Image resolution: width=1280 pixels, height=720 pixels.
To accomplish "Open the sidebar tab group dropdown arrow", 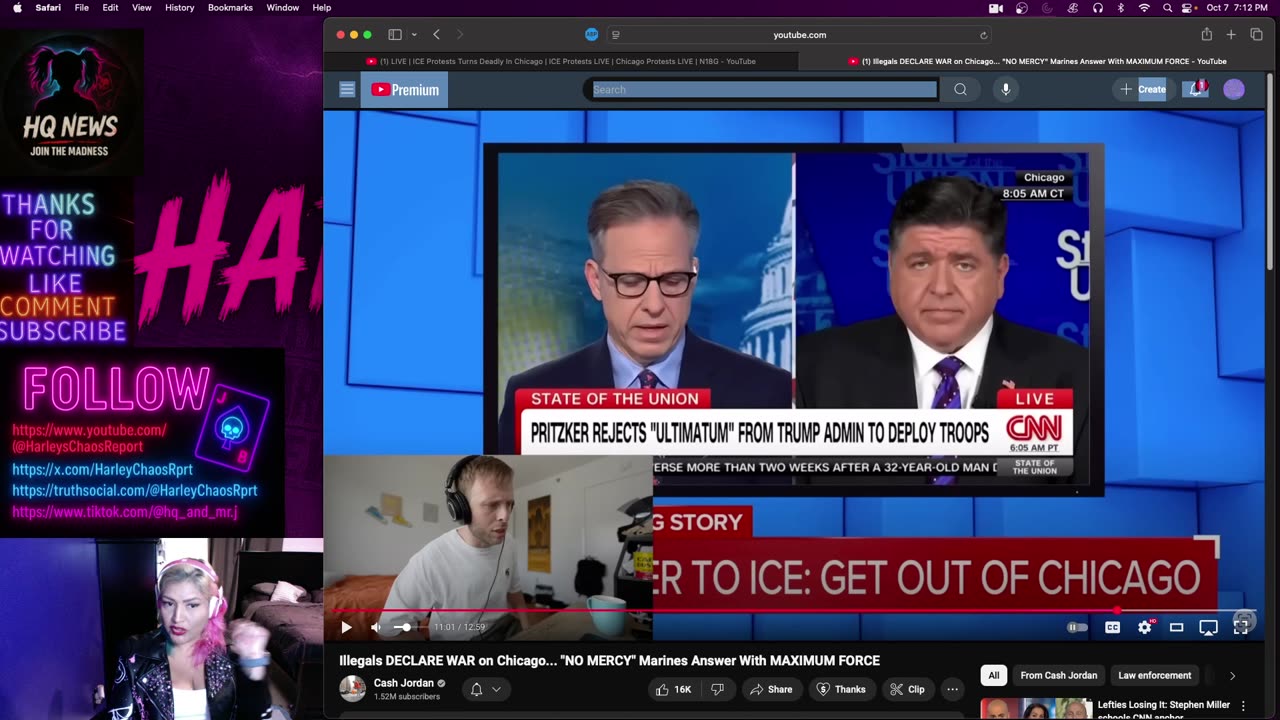I will (414, 35).
